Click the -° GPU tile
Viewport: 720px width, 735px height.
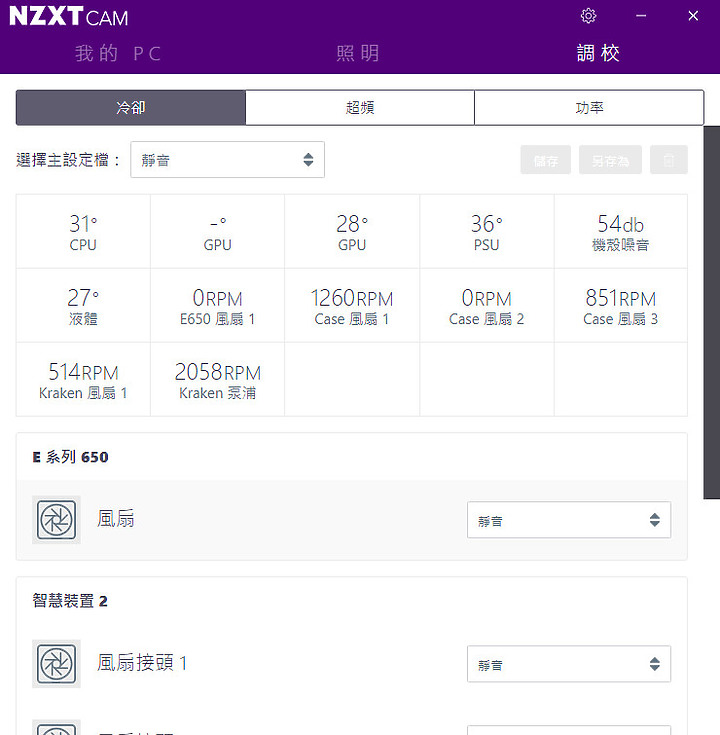218,232
